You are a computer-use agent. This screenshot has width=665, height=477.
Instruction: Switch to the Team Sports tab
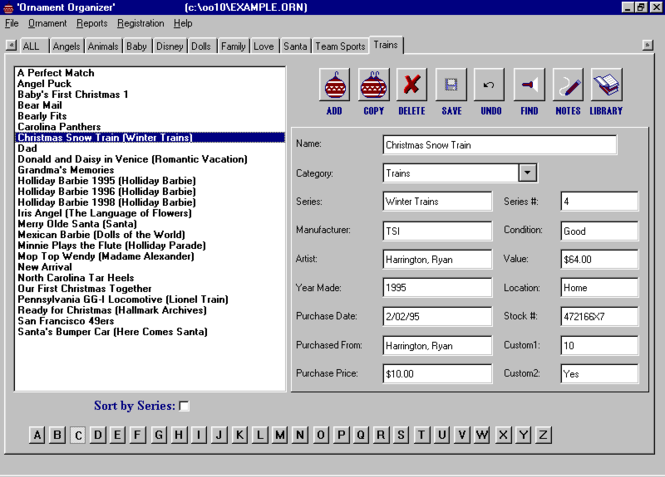[x=340, y=46]
